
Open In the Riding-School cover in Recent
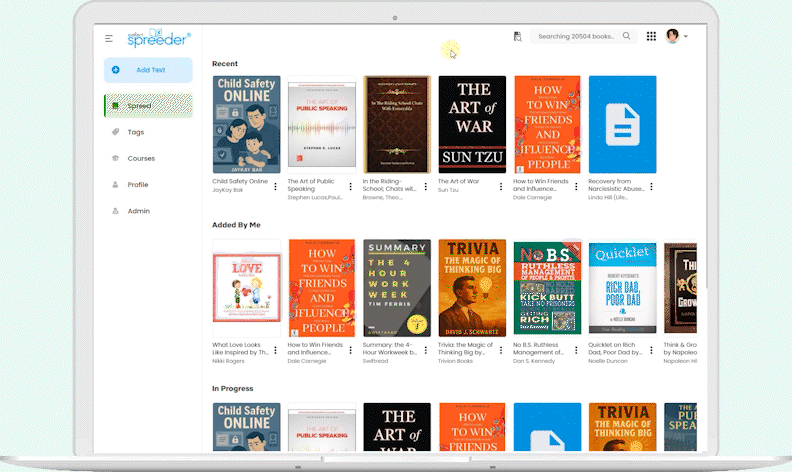pos(397,124)
